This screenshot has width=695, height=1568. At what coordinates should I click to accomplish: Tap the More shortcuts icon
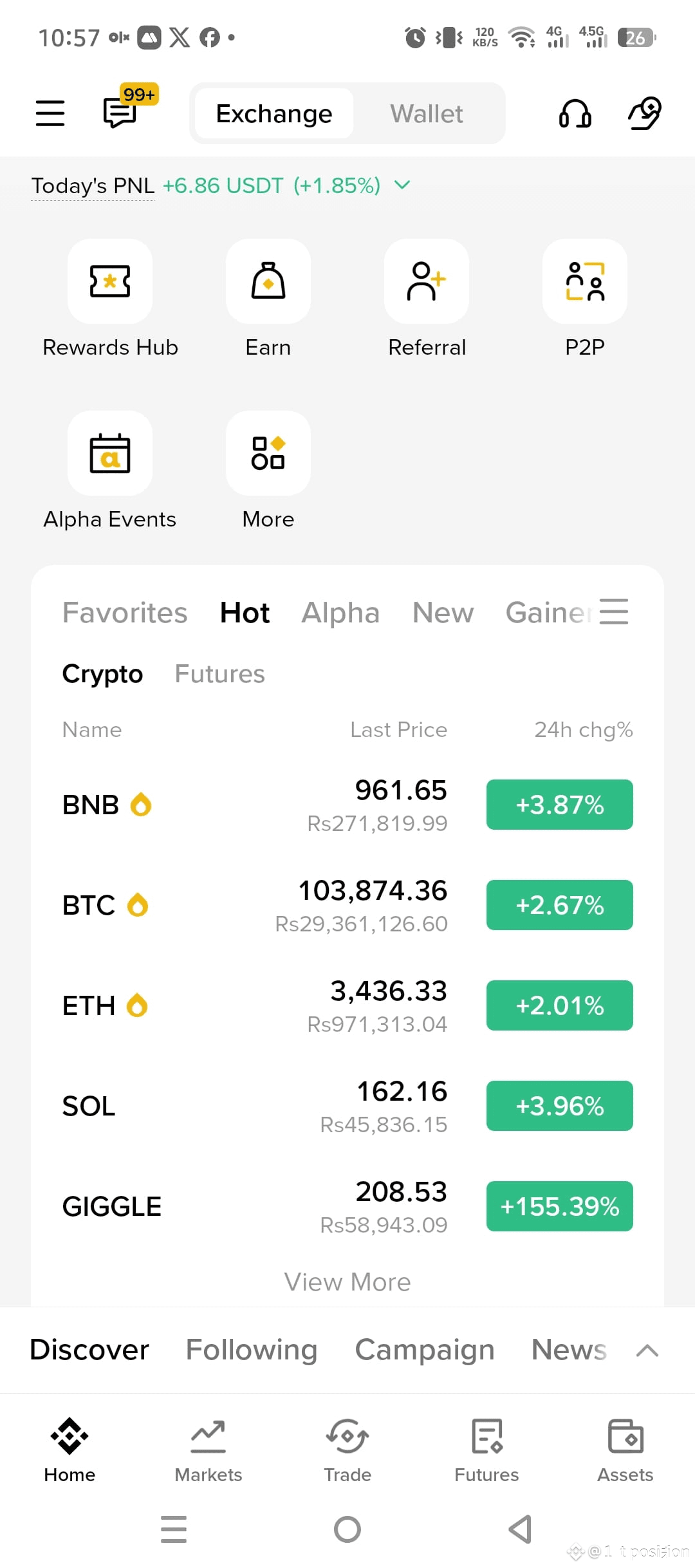point(268,453)
